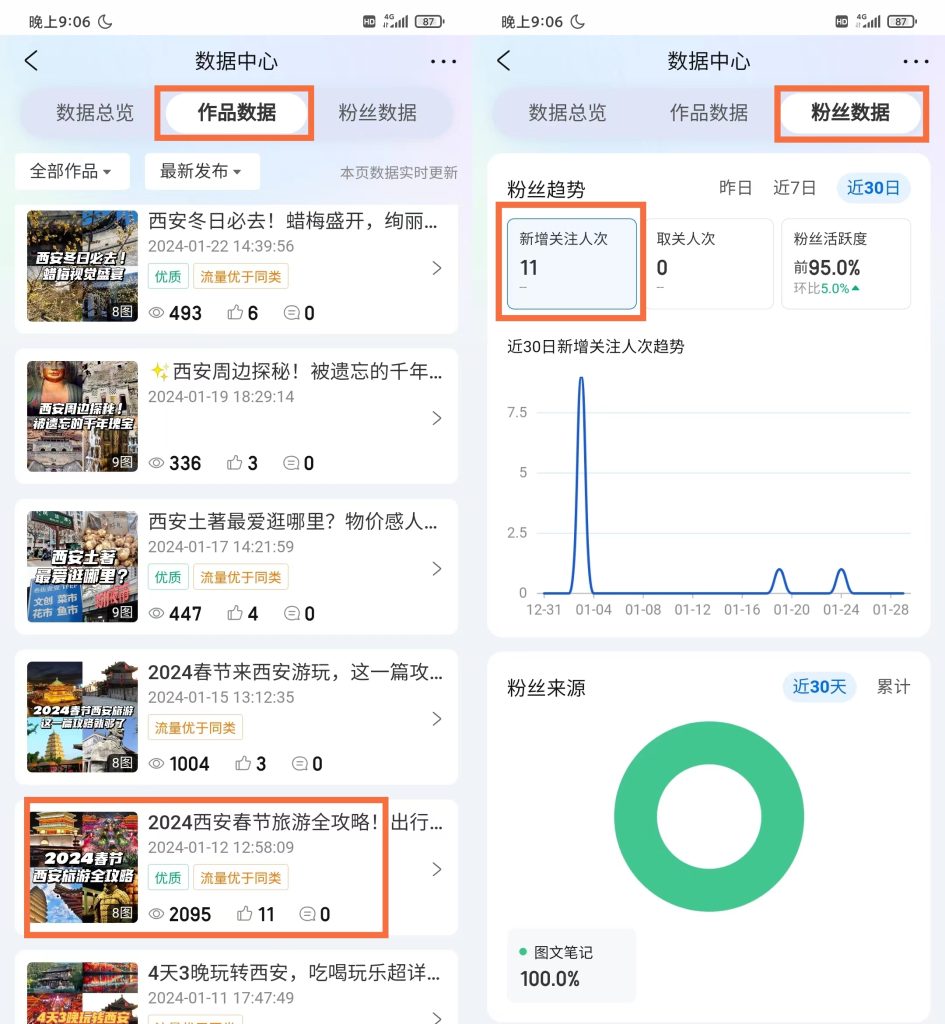Switch the fan trend range to 近7日
The height and width of the screenshot is (1024, 945).
coord(794,188)
